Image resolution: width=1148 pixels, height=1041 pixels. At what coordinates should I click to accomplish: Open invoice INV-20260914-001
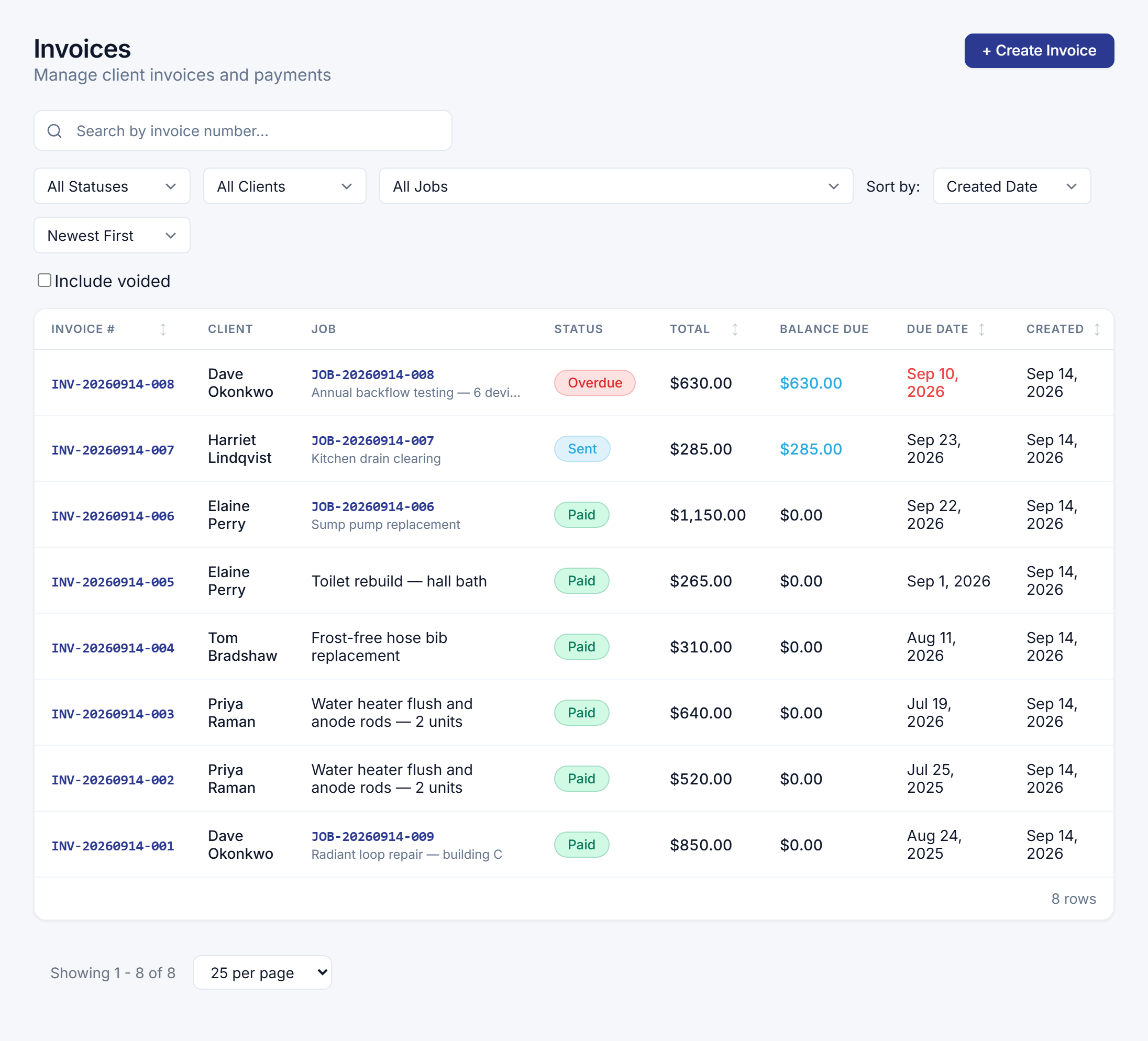point(113,846)
